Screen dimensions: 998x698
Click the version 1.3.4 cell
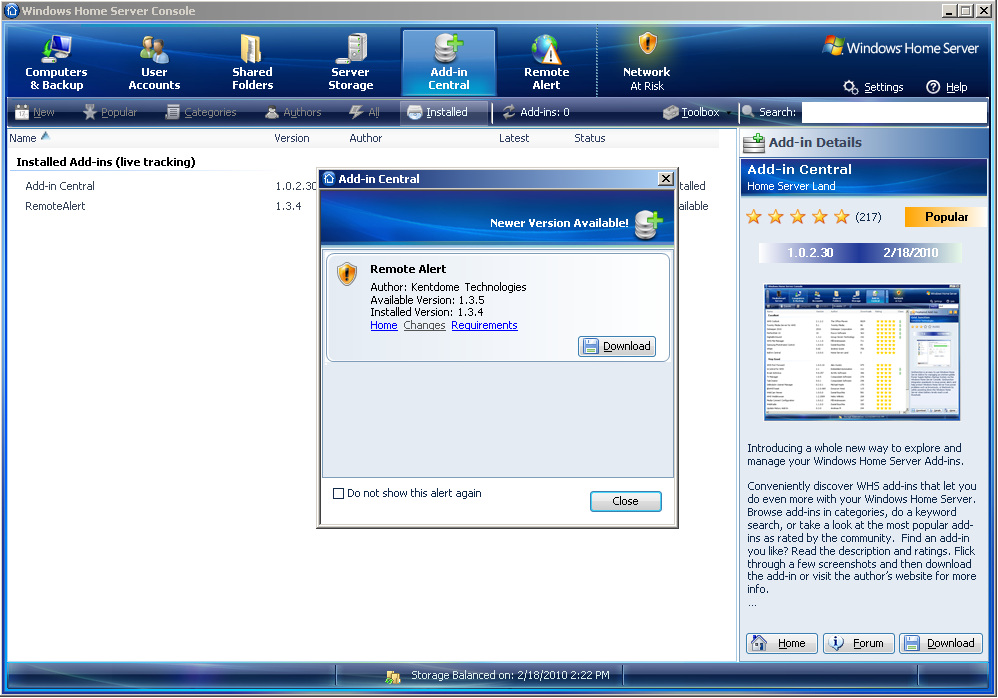(x=288, y=206)
